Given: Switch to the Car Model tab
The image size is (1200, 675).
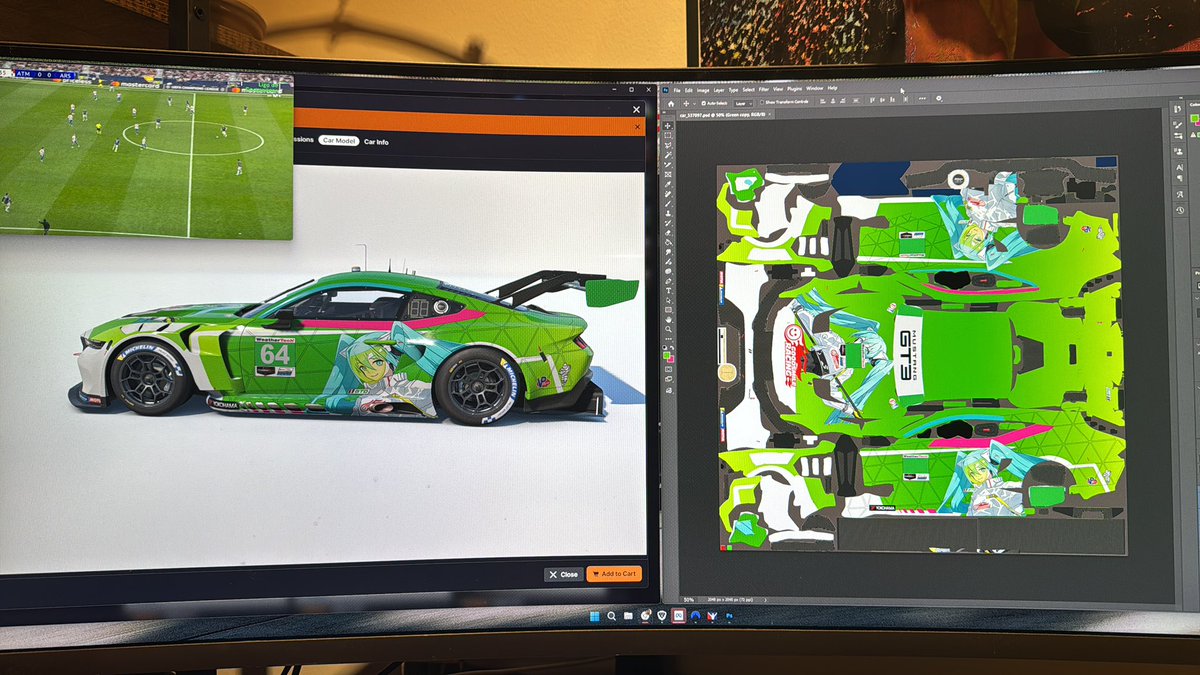Looking at the screenshot, I should [x=339, y=141].
